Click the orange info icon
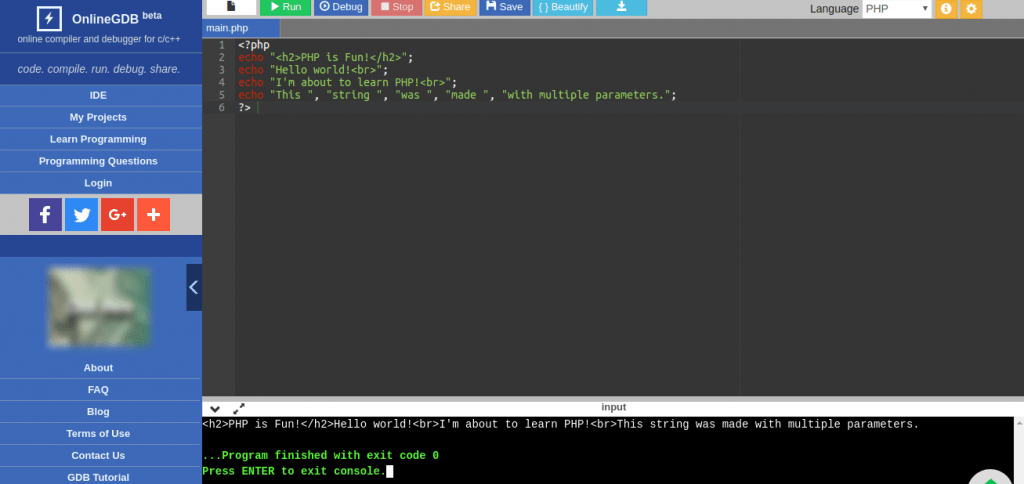Screen dimensions: 1024x484 945,8
